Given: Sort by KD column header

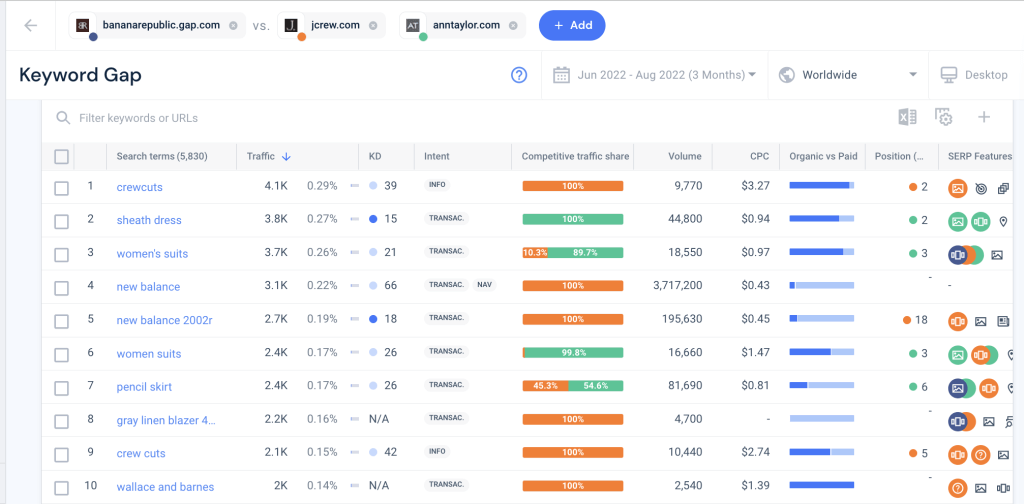Looking at the screenshot, I should pos(375,157).
